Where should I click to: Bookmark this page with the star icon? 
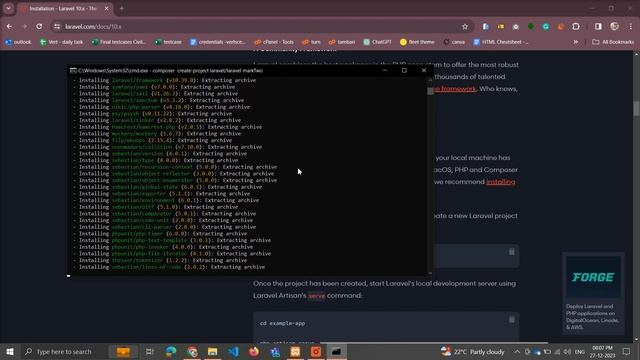point(464,27)
